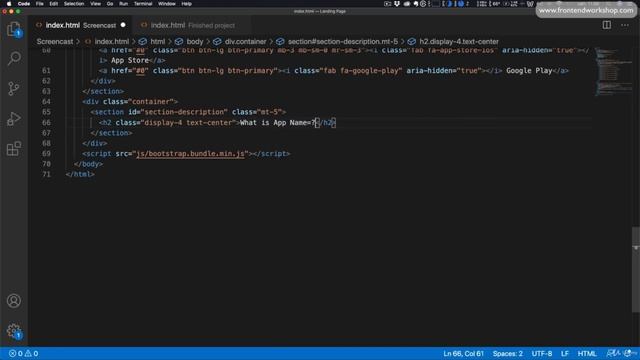Click the Google Play anchor text
This screenshot has width=640, height=360.
(529, 71)
